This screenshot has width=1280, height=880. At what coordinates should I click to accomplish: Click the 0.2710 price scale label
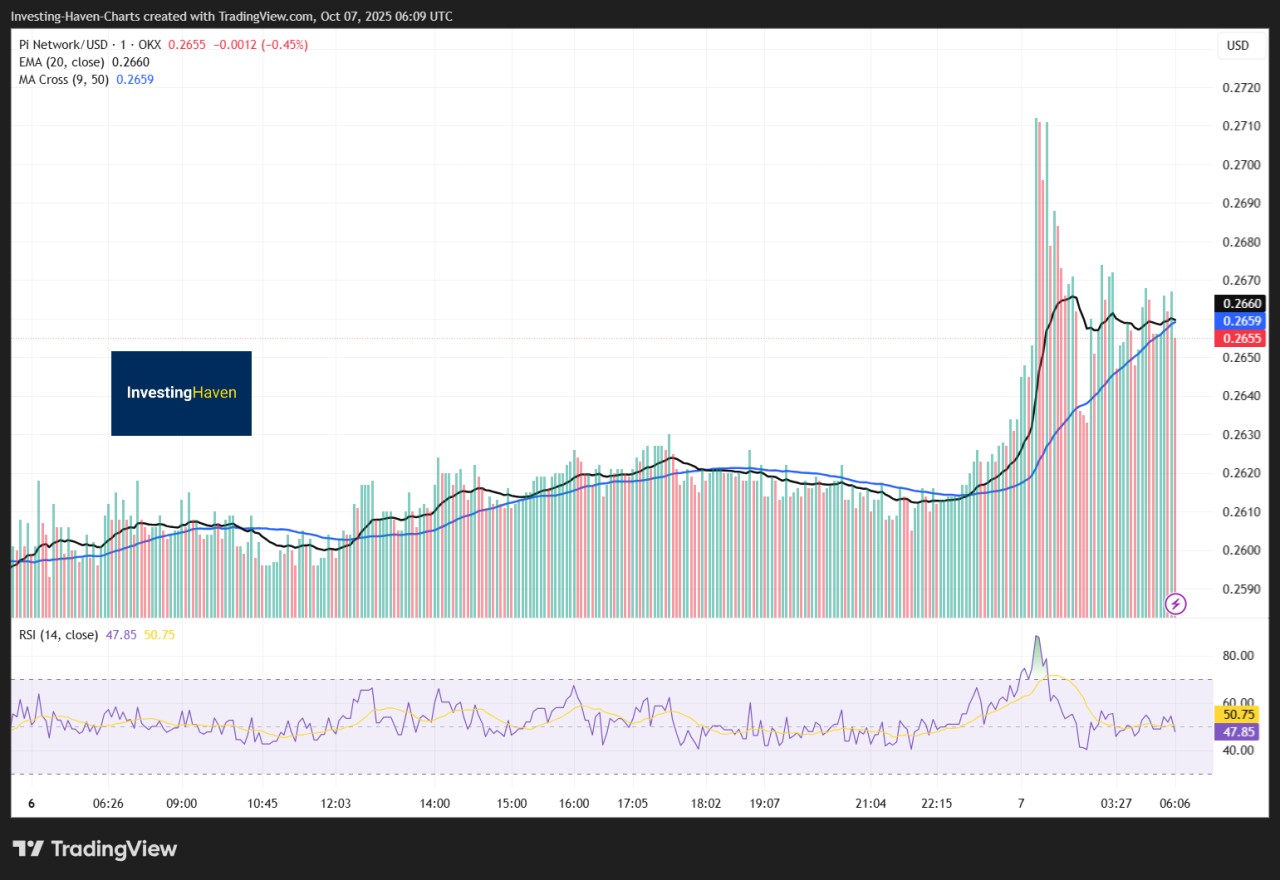point(1242,126)
